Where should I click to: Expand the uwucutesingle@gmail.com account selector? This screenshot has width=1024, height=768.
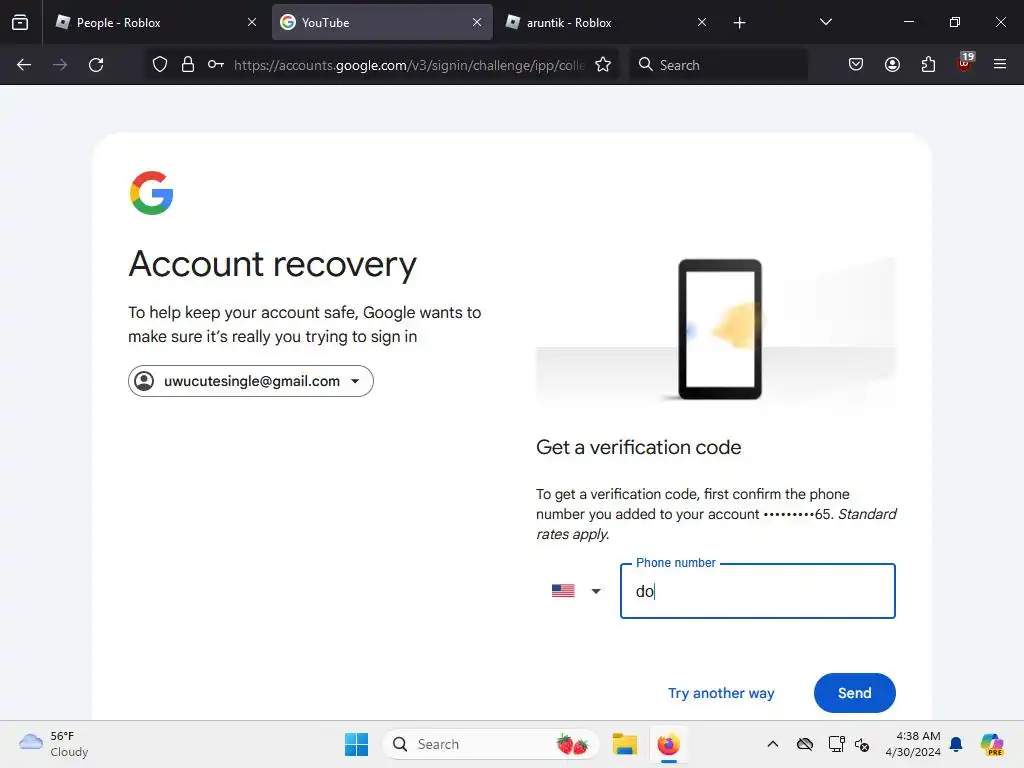251,381
